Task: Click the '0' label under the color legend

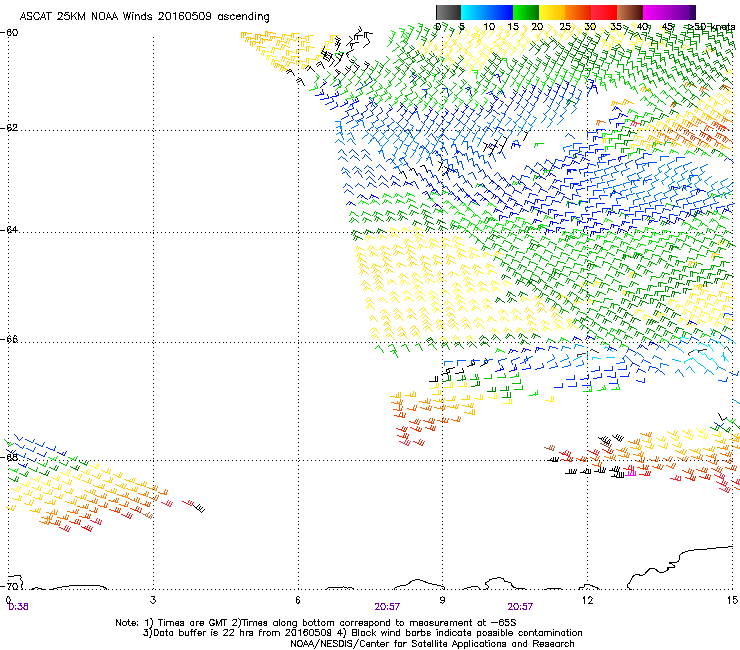Action: click(x=438, y=27)
